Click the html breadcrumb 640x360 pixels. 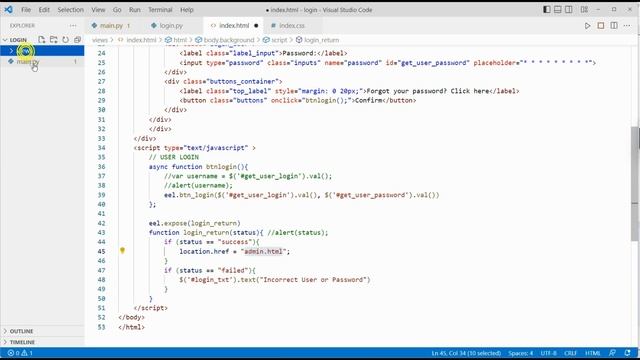tap(180, 40)
